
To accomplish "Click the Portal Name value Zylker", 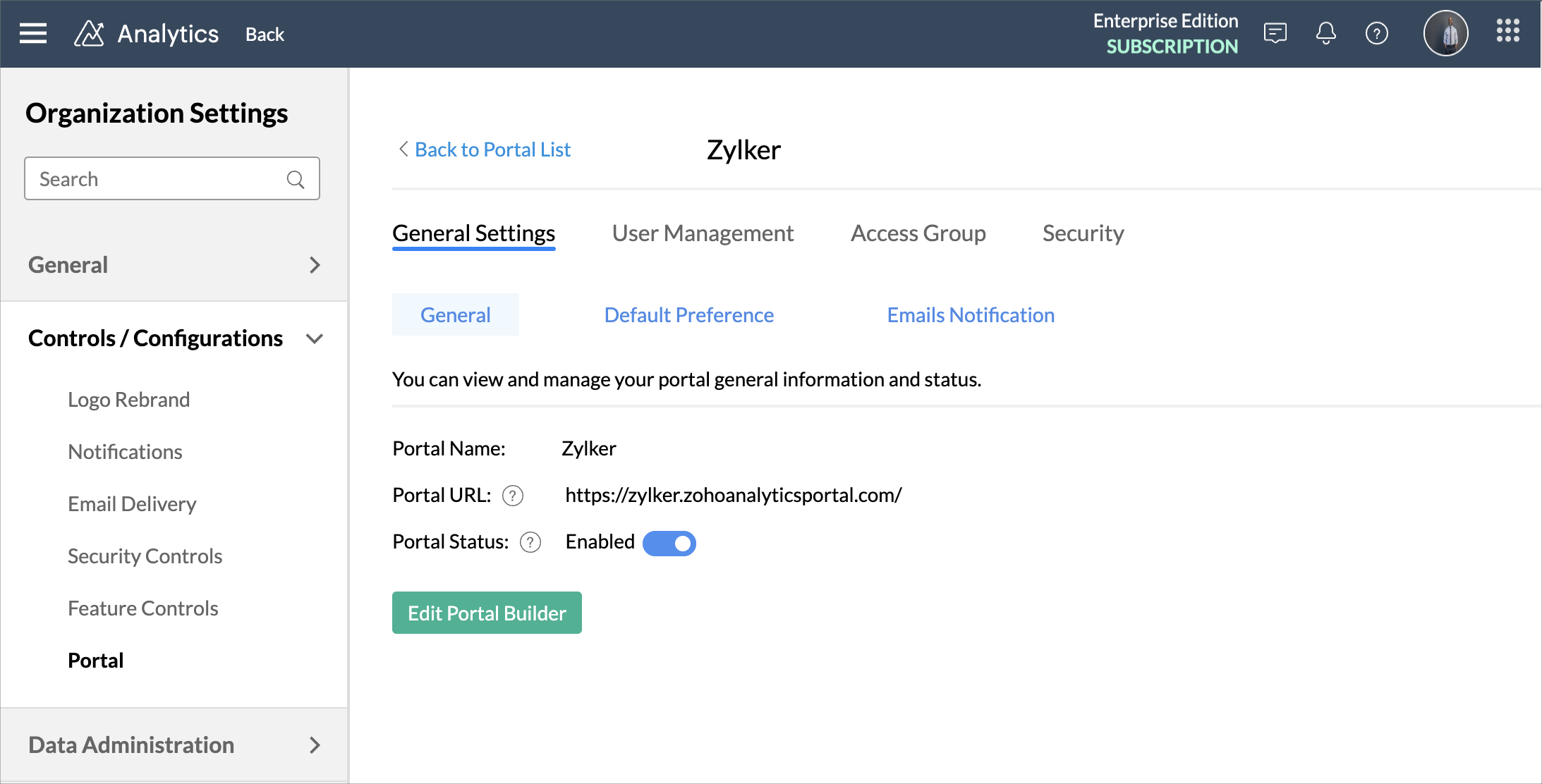I will 589,448.
